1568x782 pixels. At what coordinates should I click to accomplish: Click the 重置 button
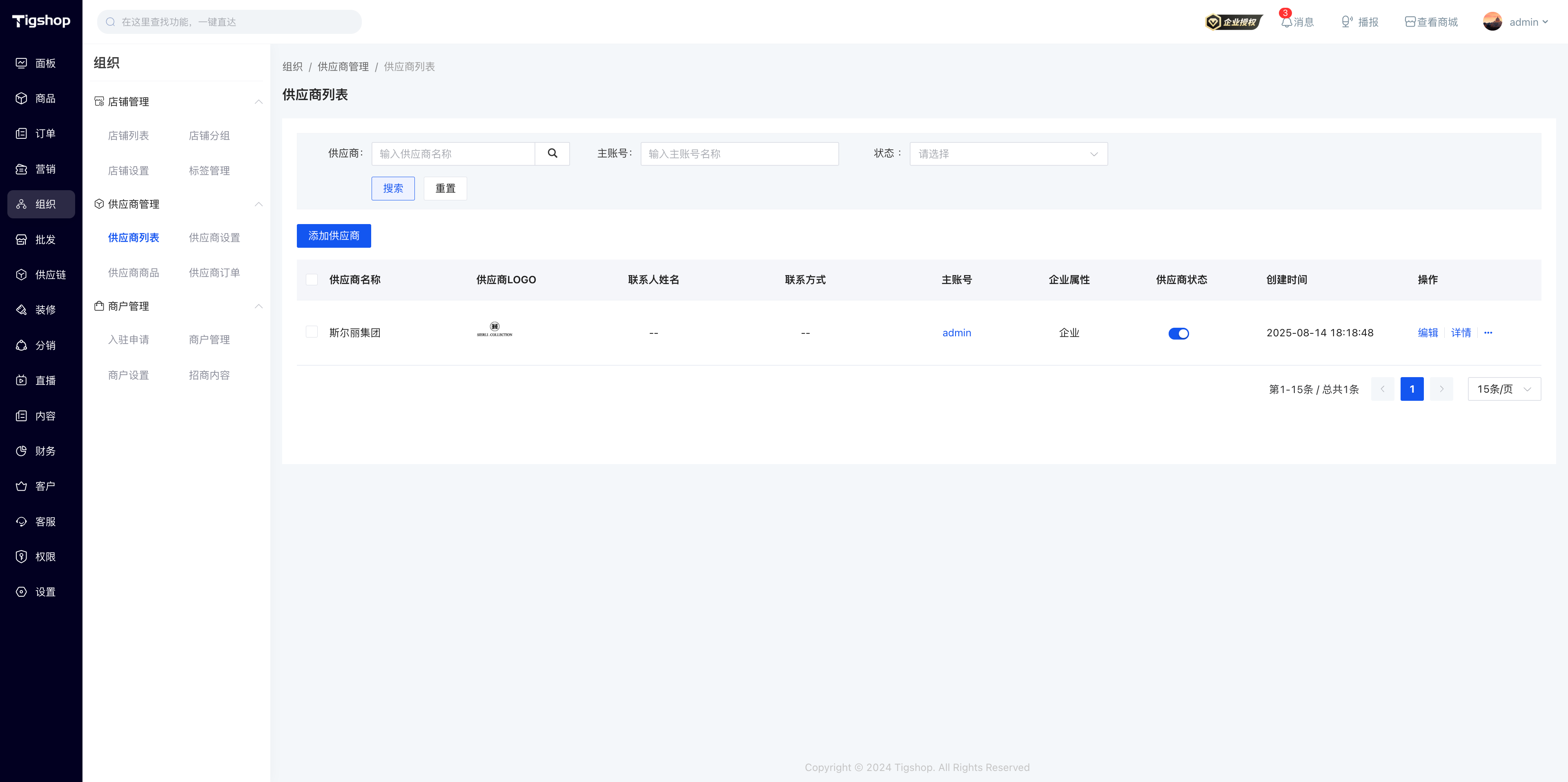(445, 189)
